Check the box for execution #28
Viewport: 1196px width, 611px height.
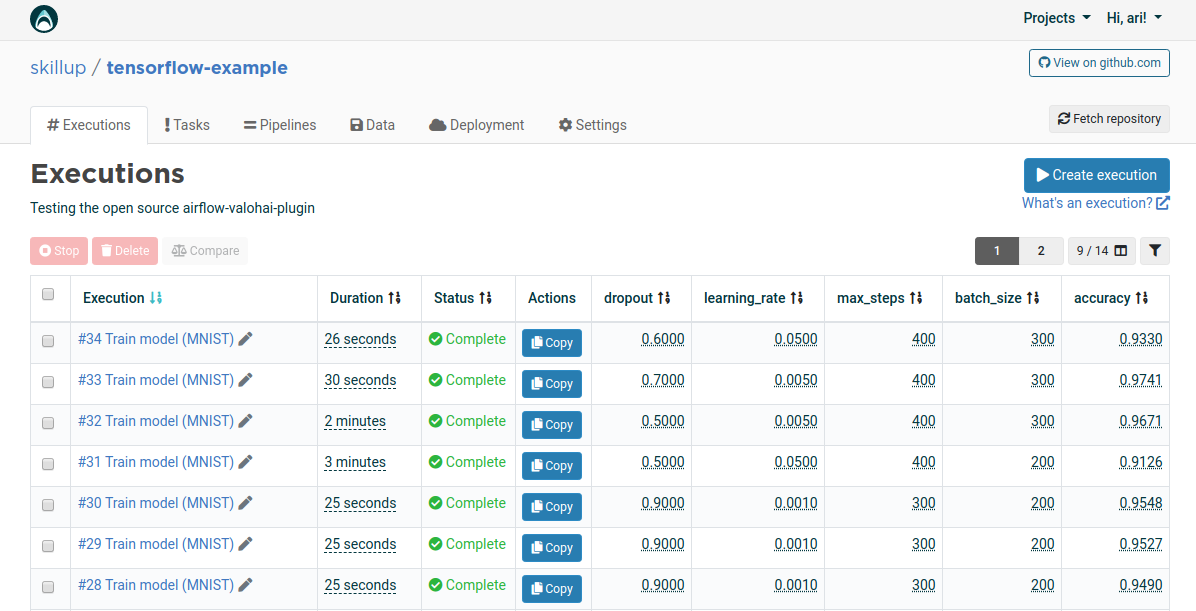point(48,587)
